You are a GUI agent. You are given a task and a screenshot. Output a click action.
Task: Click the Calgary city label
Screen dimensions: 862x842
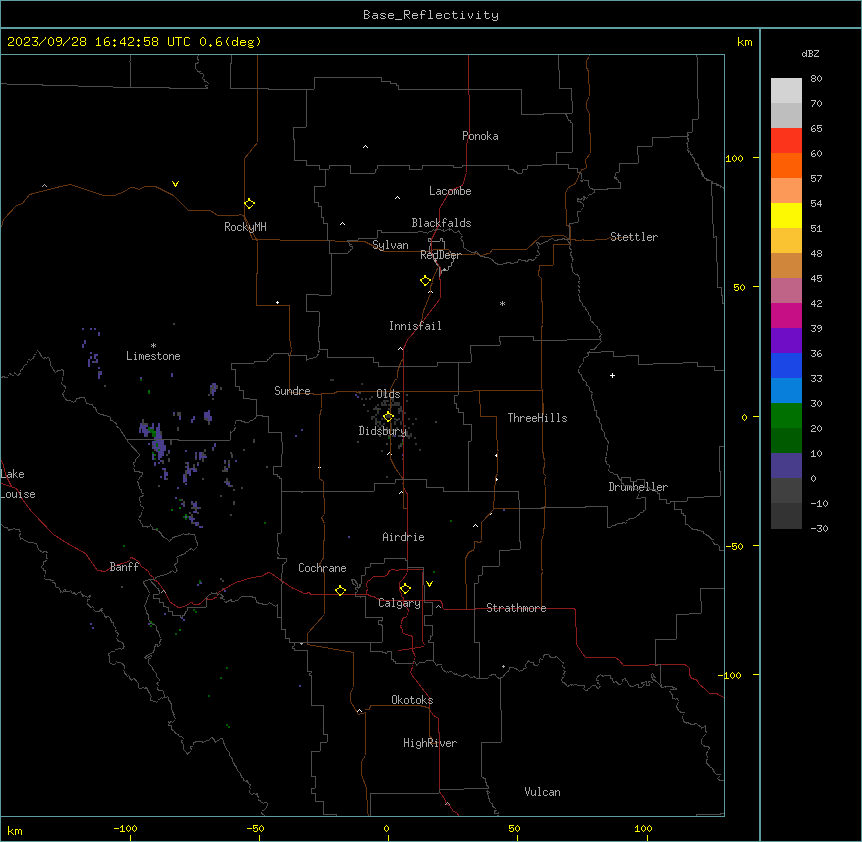tap(399, 603)
